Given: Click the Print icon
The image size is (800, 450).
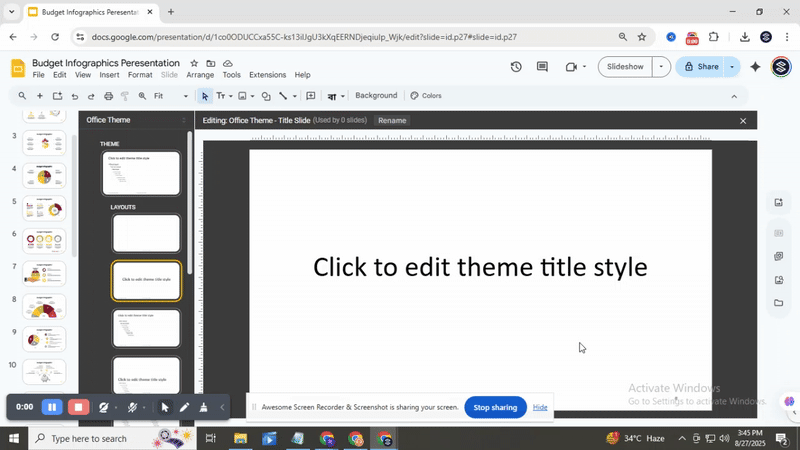Looking at the screenshot, I should coord(109,96).
